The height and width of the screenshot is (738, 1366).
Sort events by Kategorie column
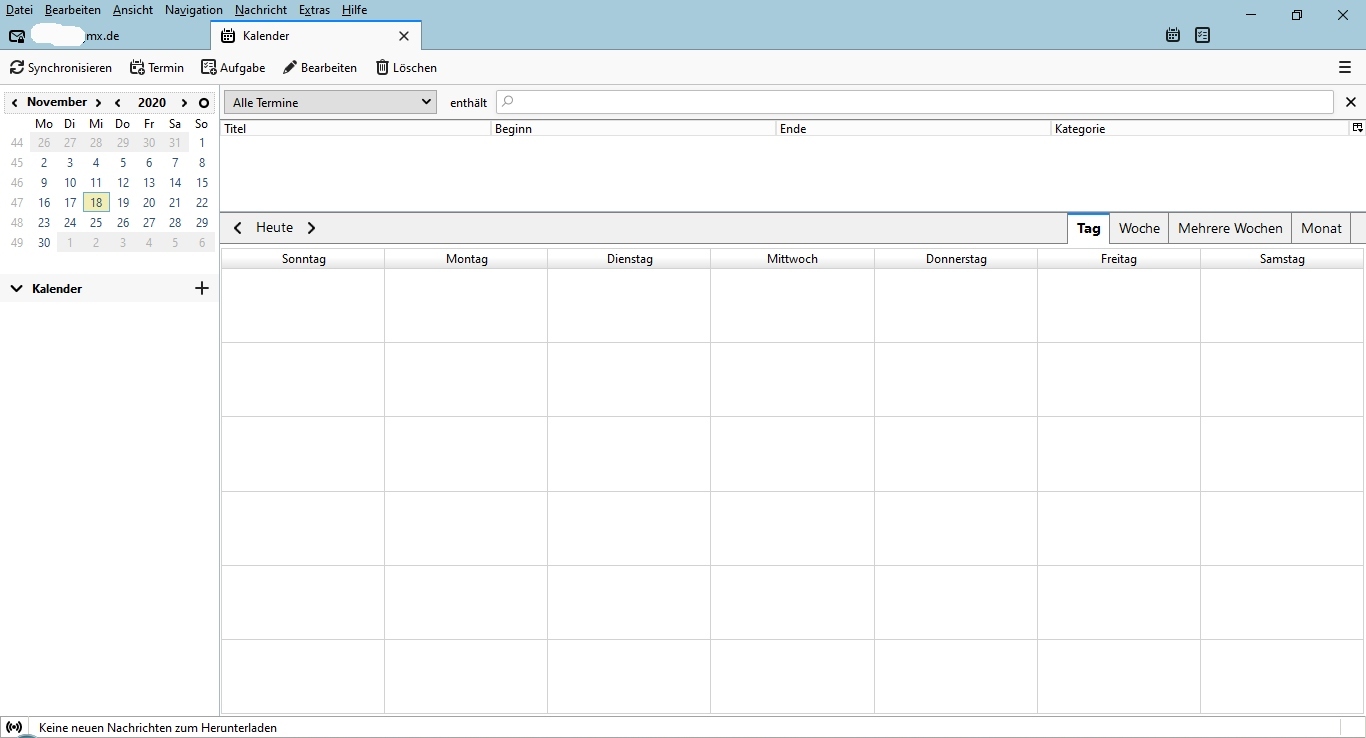[x=1200, y=129]
